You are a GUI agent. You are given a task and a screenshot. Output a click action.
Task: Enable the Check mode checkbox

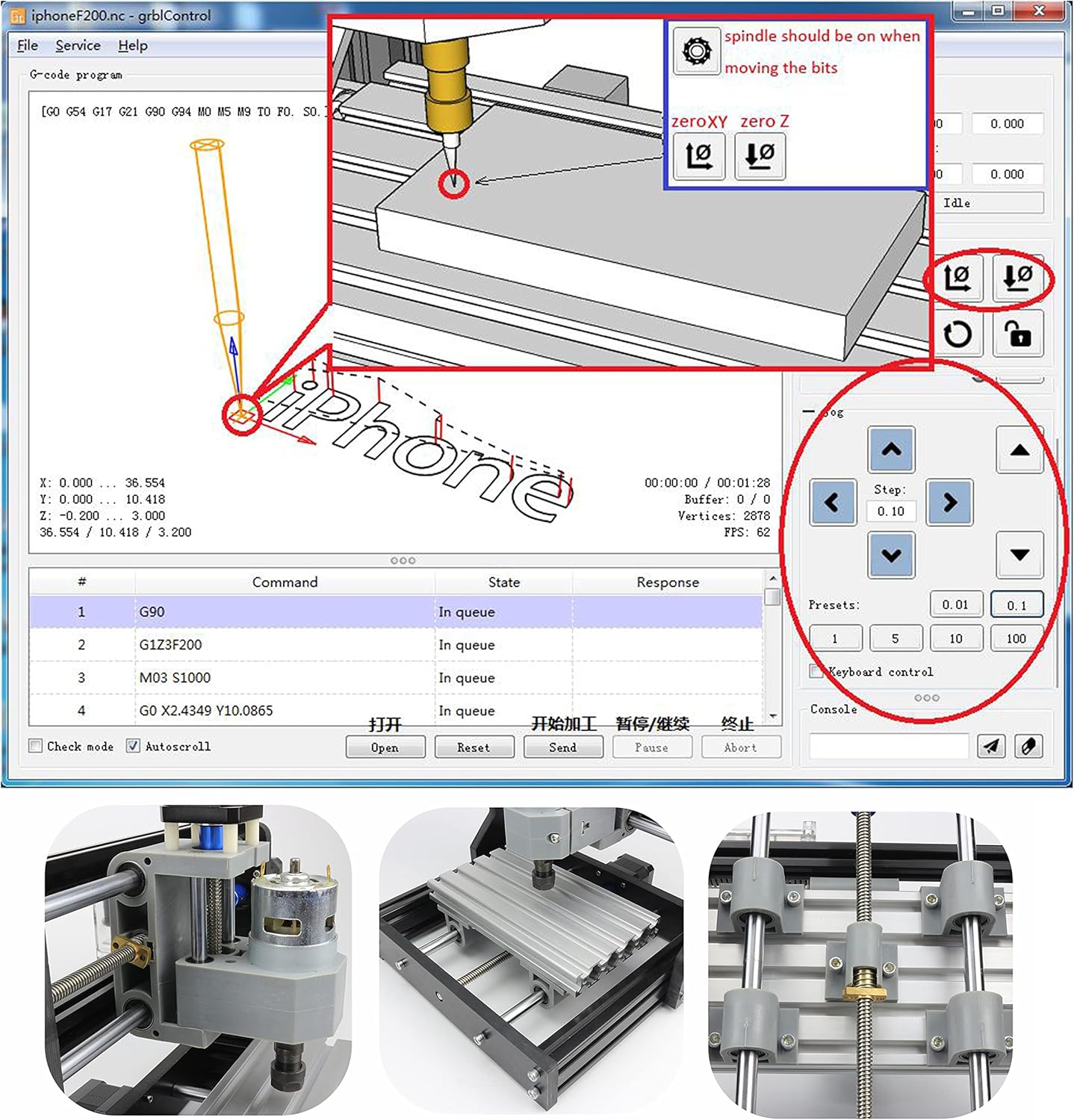[36, 746]
